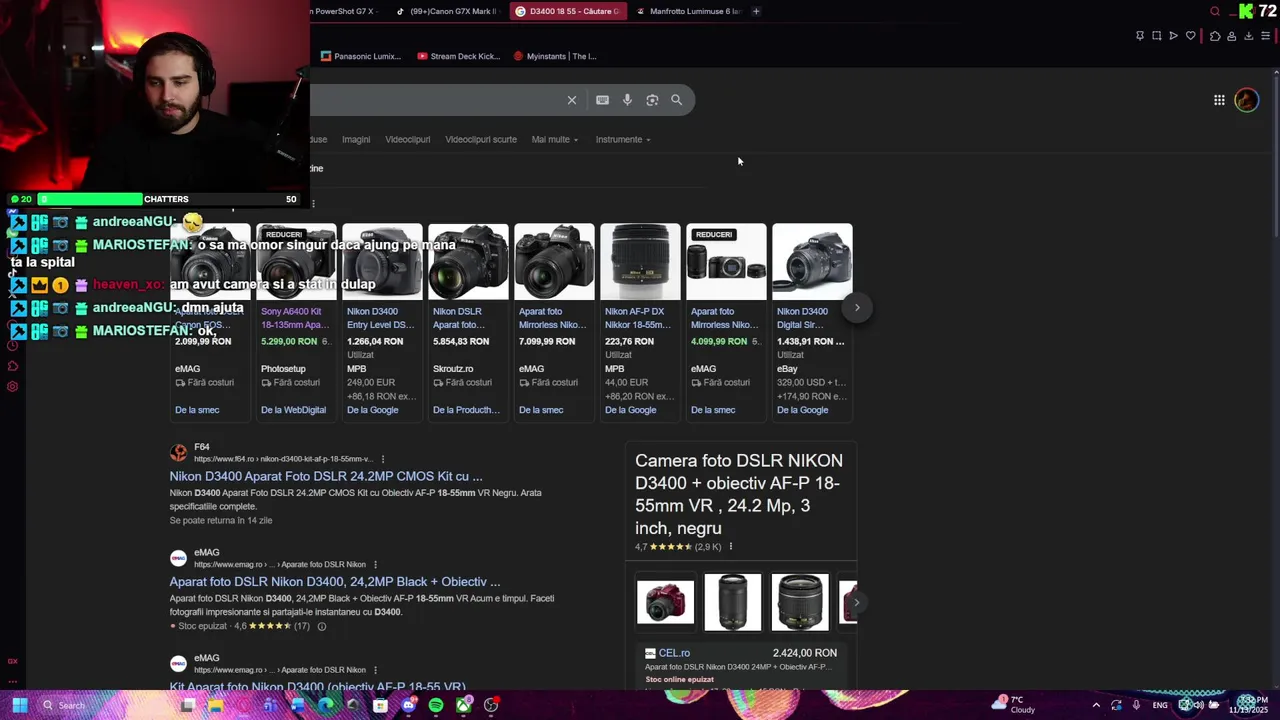Click the browser search icon near top right

click(x=1215, y=12)
